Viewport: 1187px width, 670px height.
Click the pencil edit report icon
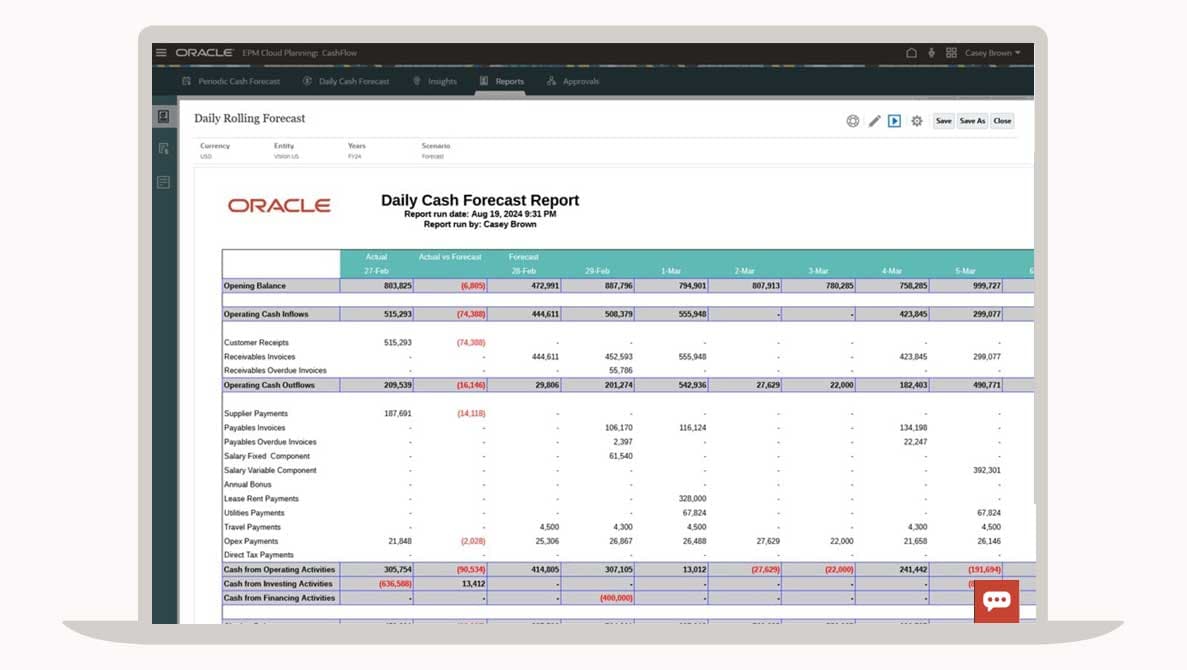tap(874, 121)
